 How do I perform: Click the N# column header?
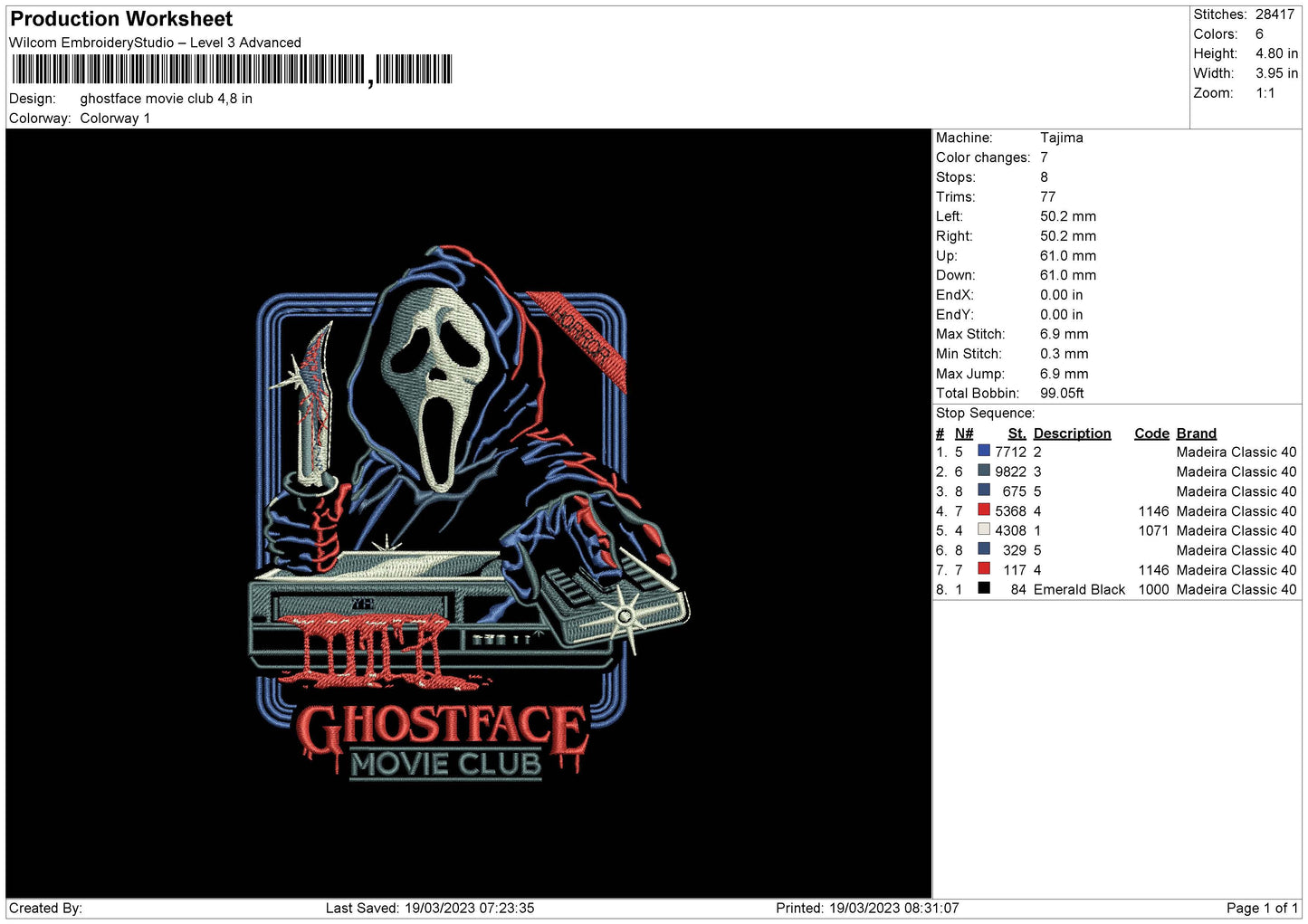963,433
